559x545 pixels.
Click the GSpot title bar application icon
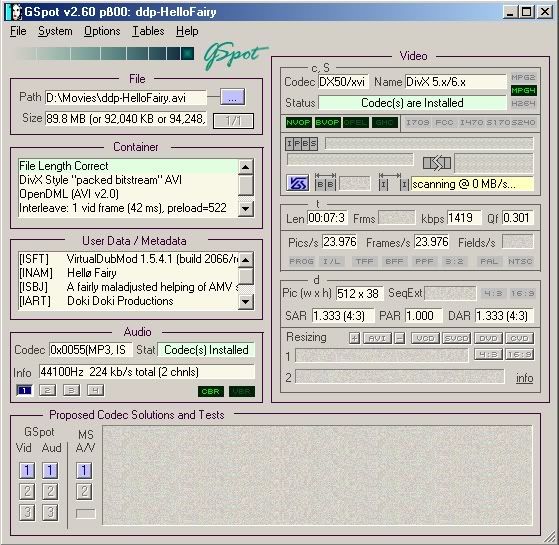coord(14,12)
